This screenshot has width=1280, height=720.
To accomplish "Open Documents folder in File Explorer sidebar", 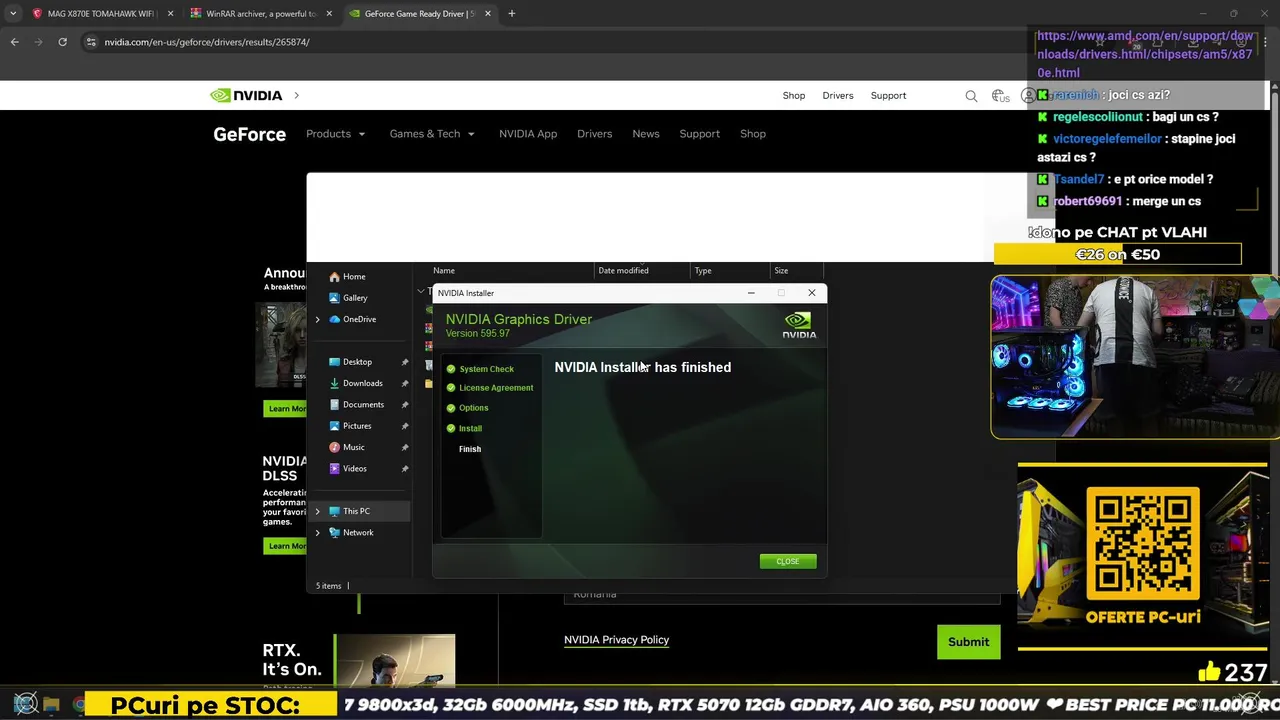I will pyautogui.click(x=356, y=405).
